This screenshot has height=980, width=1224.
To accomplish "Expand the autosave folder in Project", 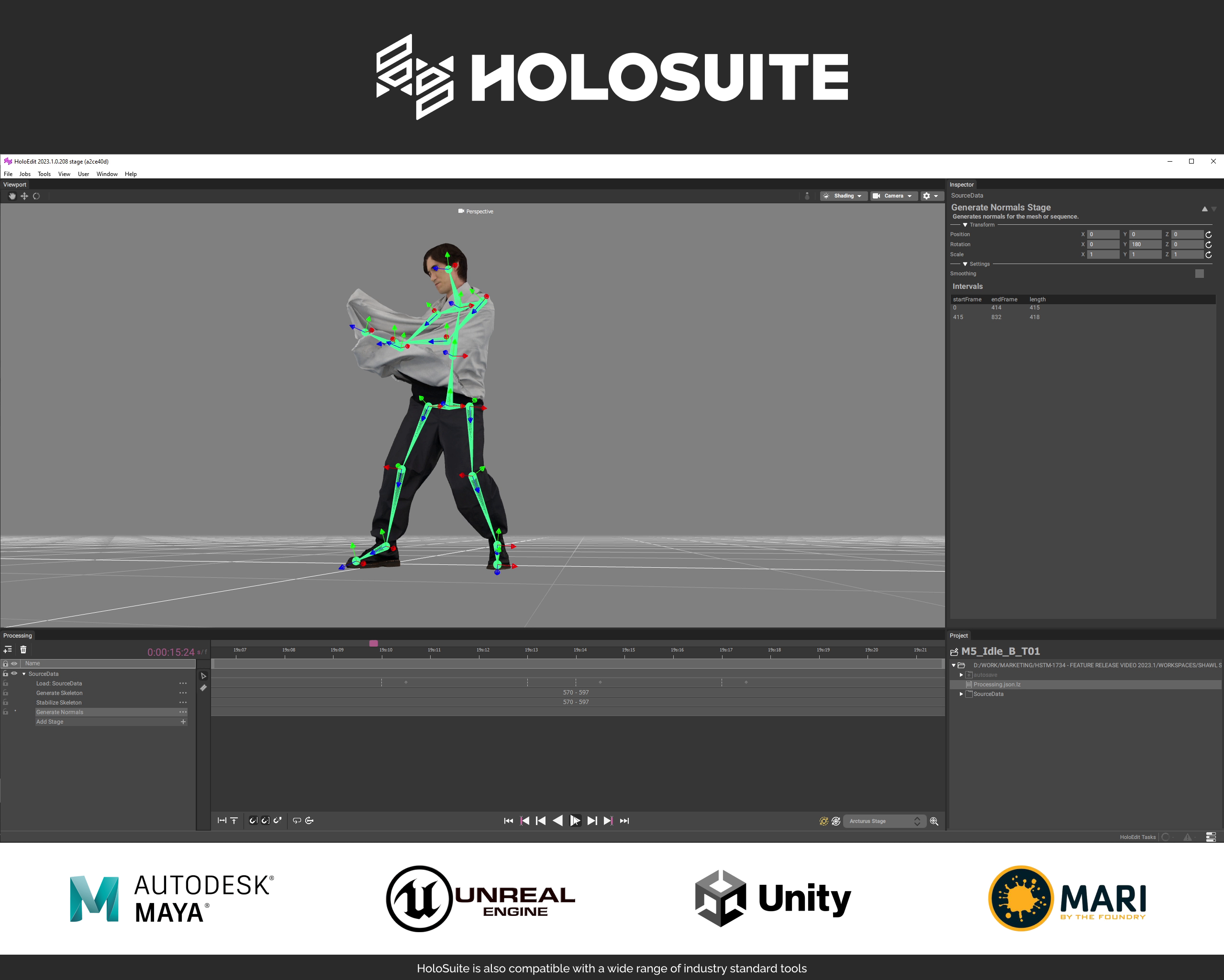I will click(961, 675).
